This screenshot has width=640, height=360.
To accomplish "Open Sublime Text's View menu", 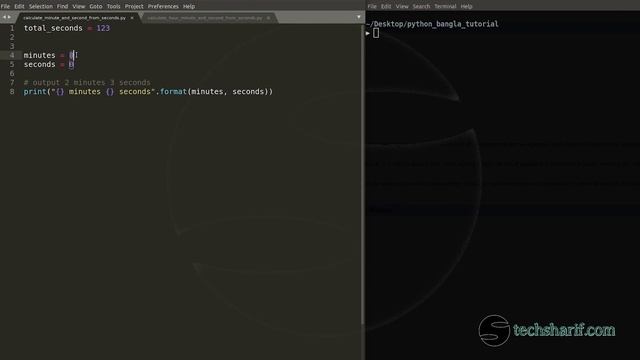I will 78,6.
